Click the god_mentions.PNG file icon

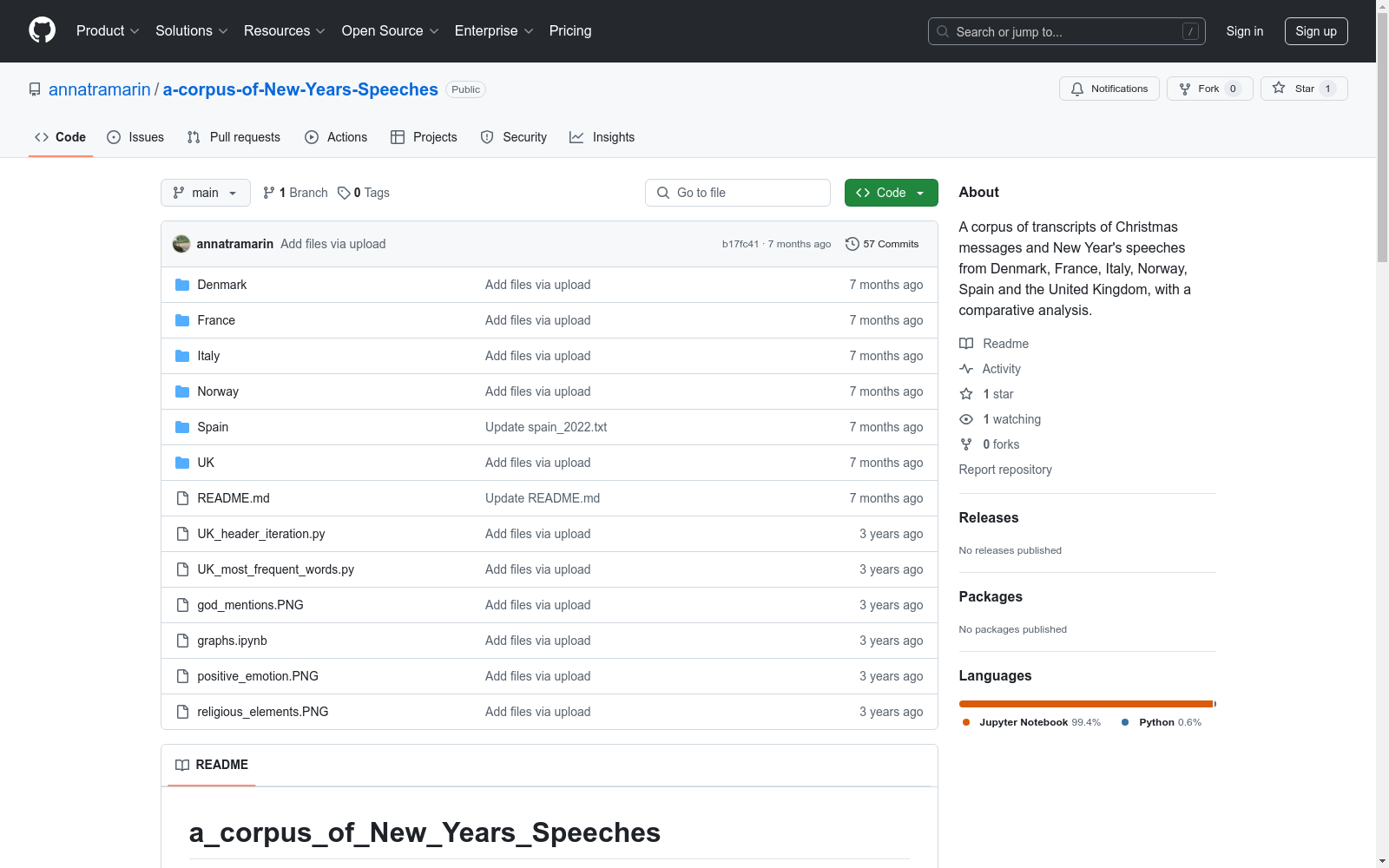tap(182, 605)
